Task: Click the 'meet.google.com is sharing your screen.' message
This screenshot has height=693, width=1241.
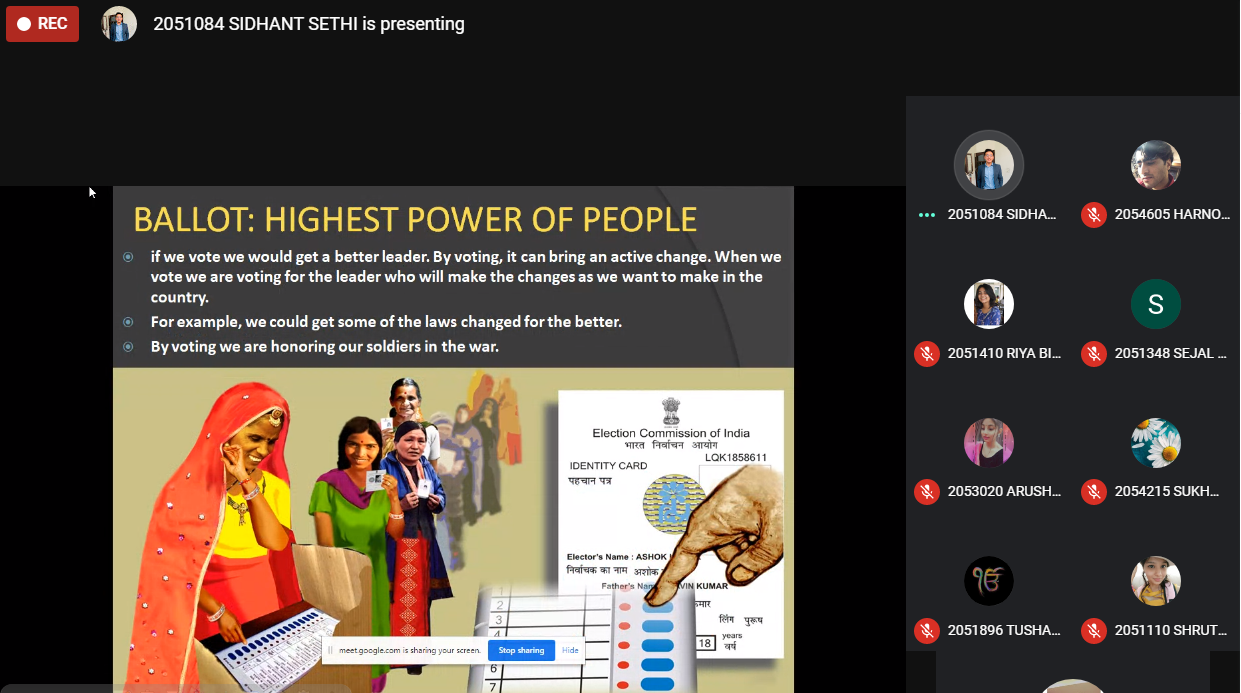Action: coord(410,650)
